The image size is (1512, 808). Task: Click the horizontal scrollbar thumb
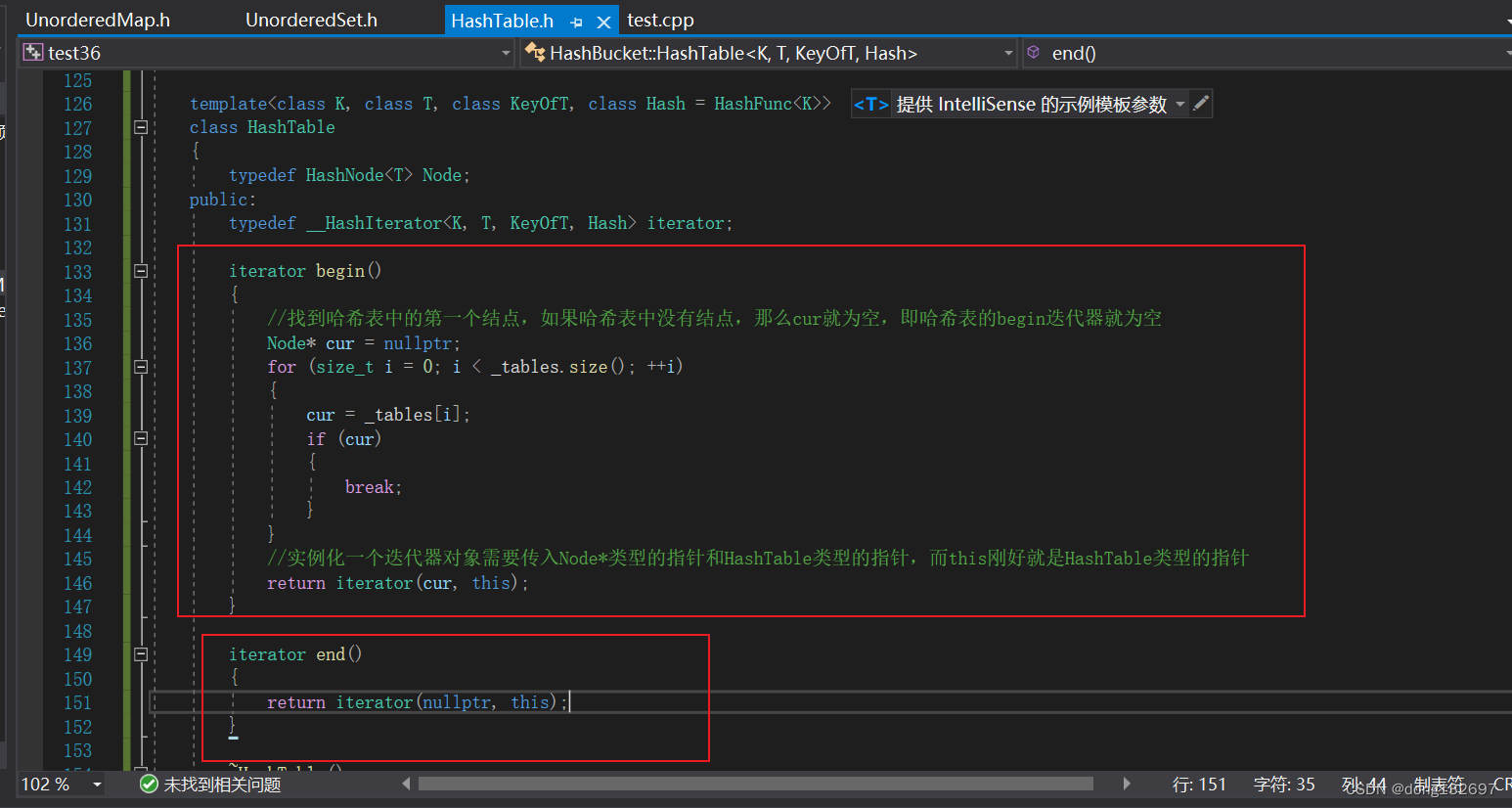click(755, 784)
